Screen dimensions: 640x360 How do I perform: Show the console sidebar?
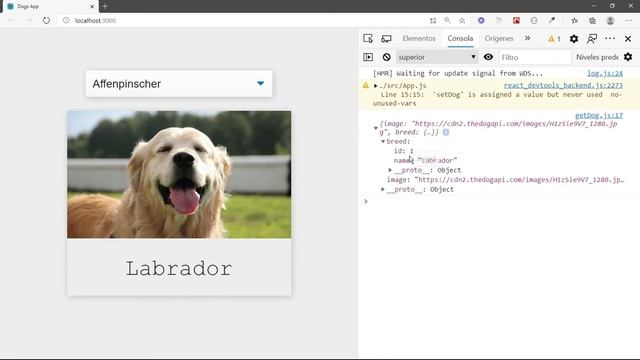368,57
